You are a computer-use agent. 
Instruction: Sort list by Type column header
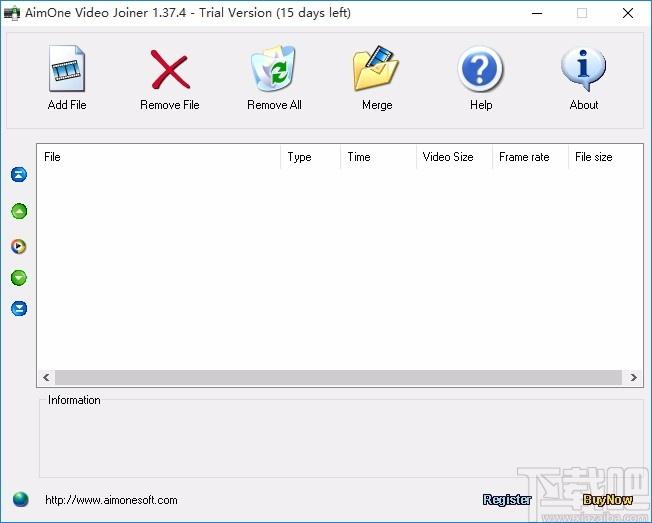[311, 157]
